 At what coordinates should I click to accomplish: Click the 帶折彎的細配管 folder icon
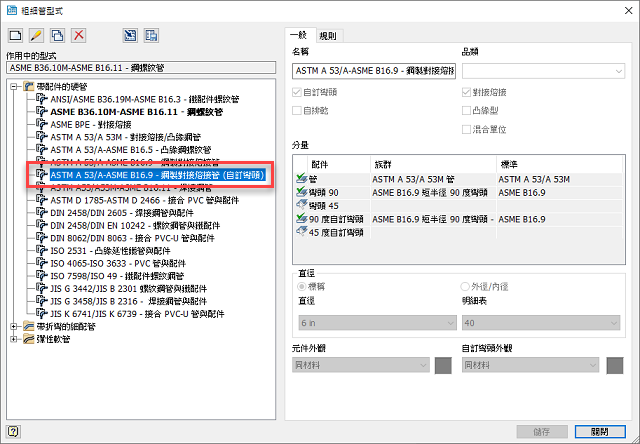(29, 326)
